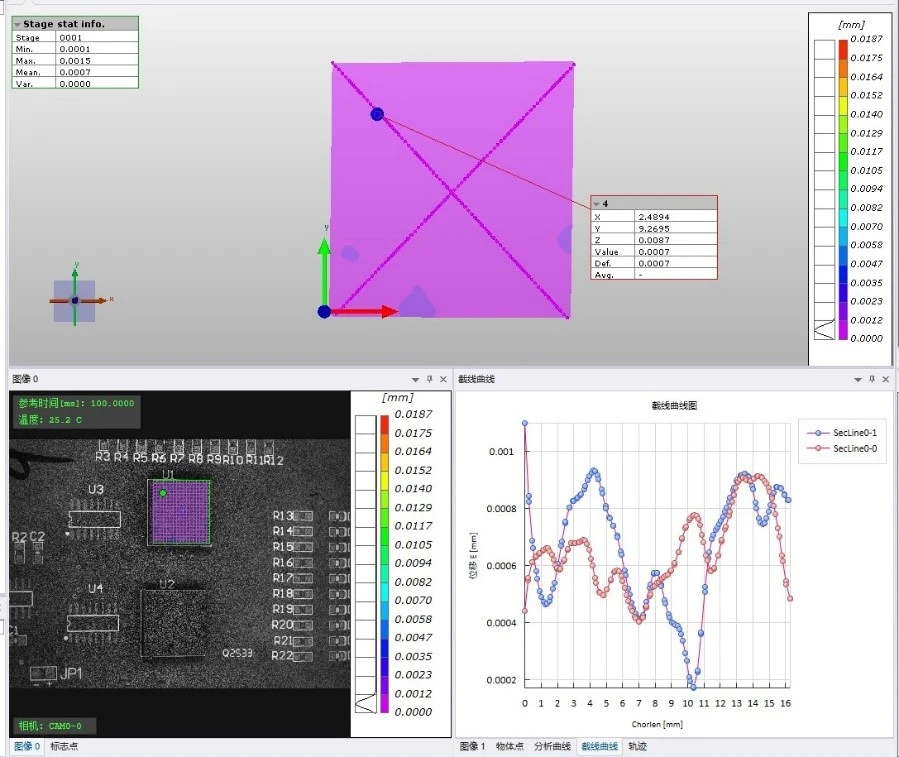Screen dimensions: 899x757
Task: Click the red swatch of main color scale
Action: [843, 49]
